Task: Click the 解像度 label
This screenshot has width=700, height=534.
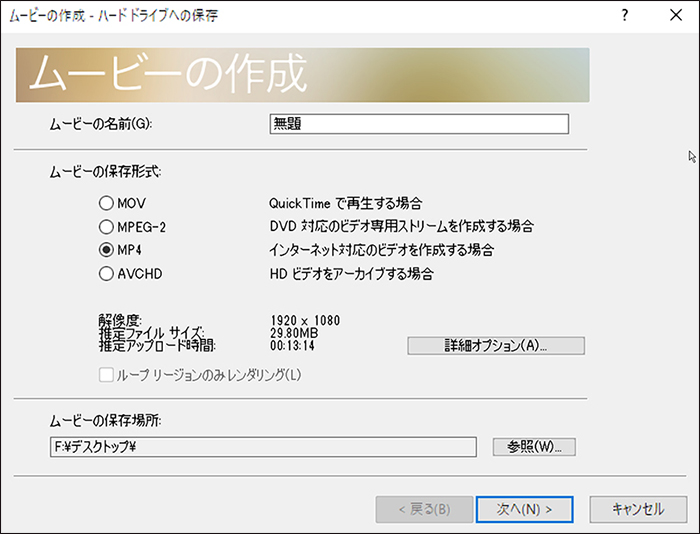Action: [120, 320]
